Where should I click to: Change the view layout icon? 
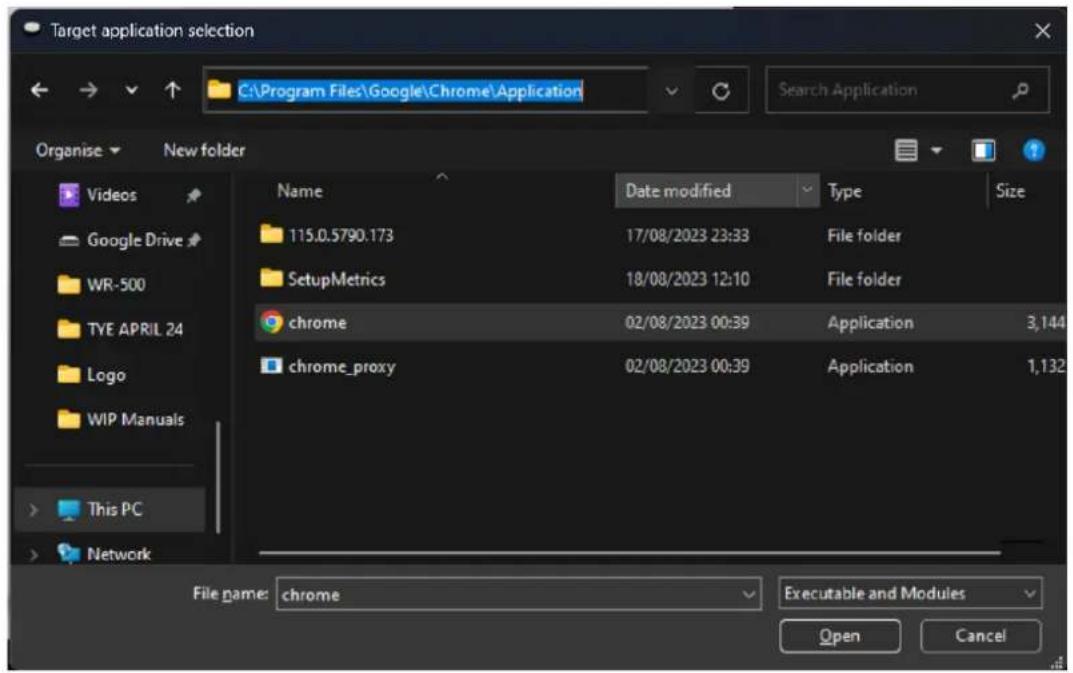[906, 150]
